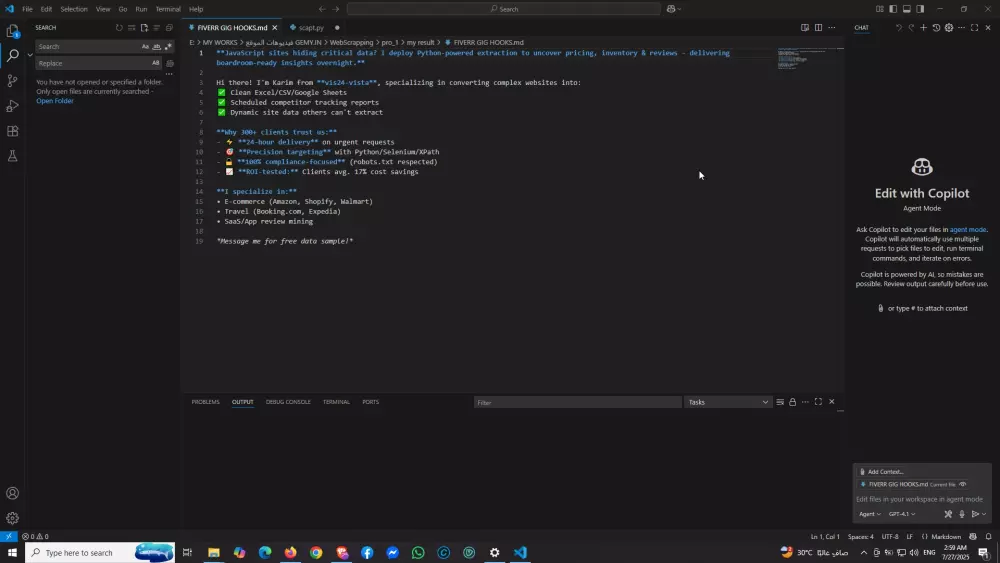The width and height of the screenshot is (1000, 563).
Task: Open Copilot menu in title bar
Action: coord(673,9)
